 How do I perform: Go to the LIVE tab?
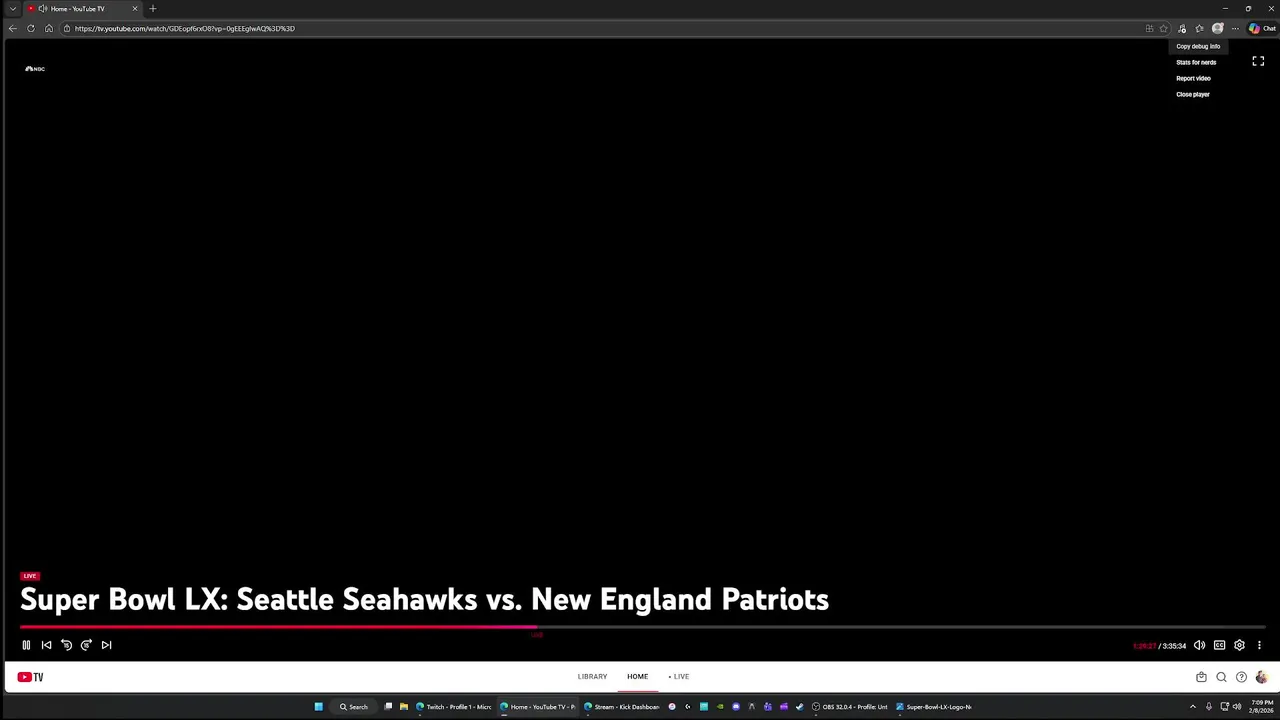tap(679, 676)
